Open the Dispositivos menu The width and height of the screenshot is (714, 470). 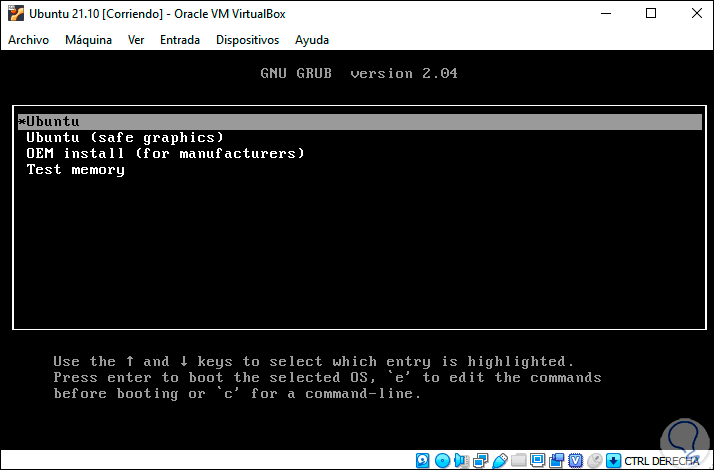pyautogui.click(x=247, y=40)
